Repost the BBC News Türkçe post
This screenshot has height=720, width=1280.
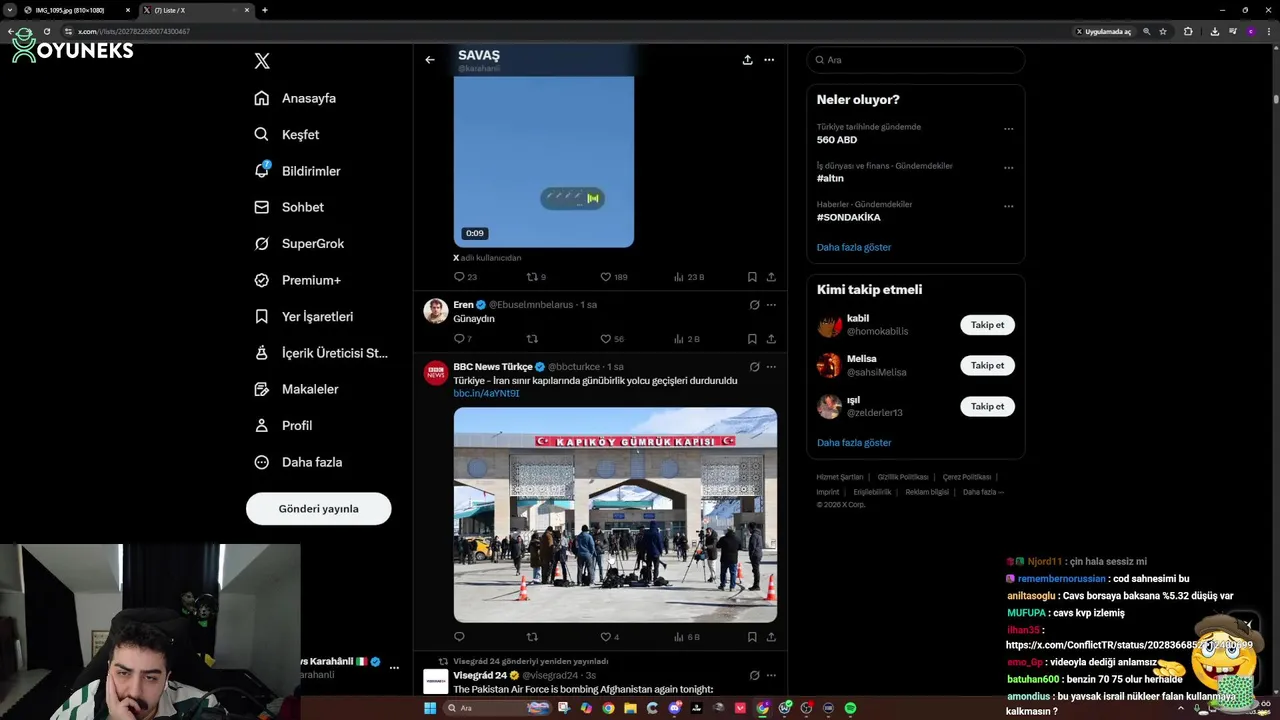click(532, 637)
